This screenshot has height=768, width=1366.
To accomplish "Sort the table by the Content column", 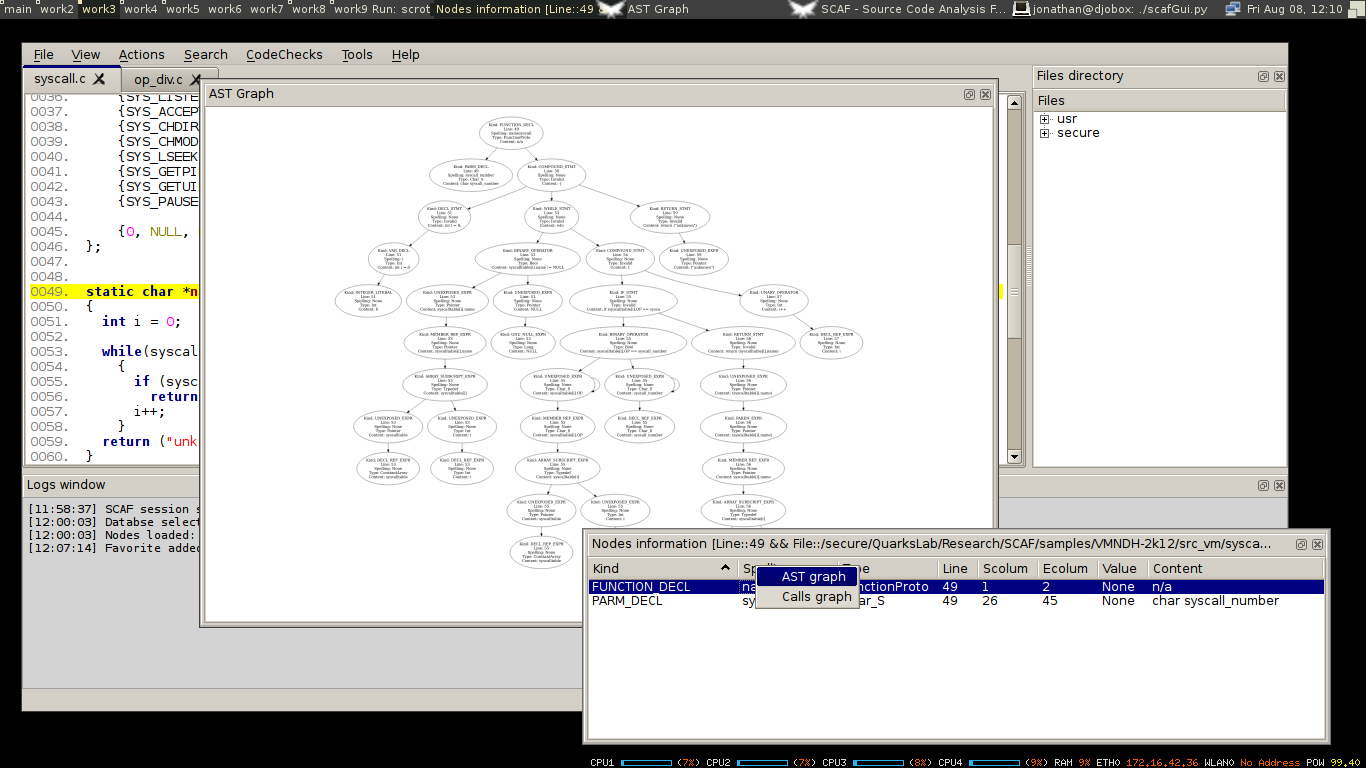I will [1236, 568].
